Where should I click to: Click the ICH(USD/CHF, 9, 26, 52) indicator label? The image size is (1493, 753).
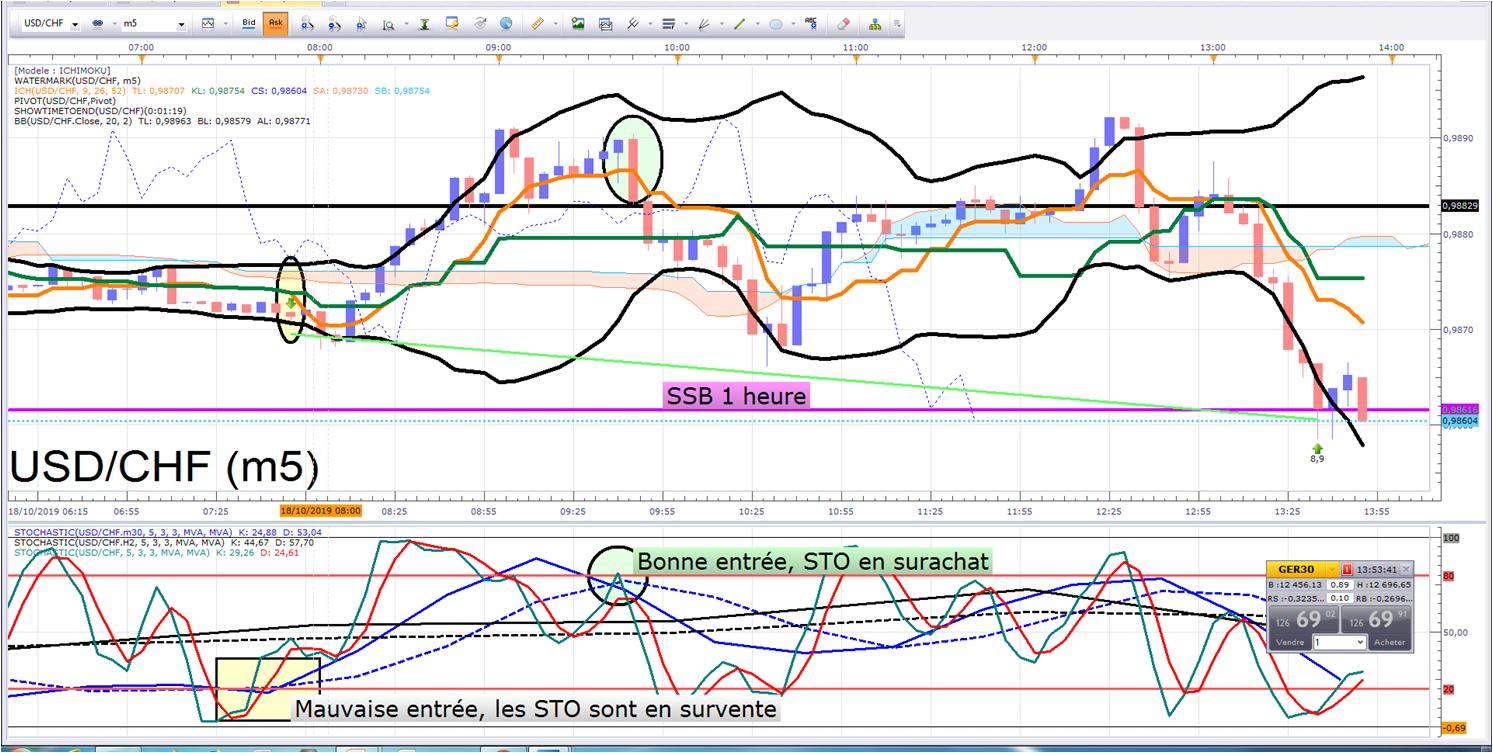click(71, 90)
